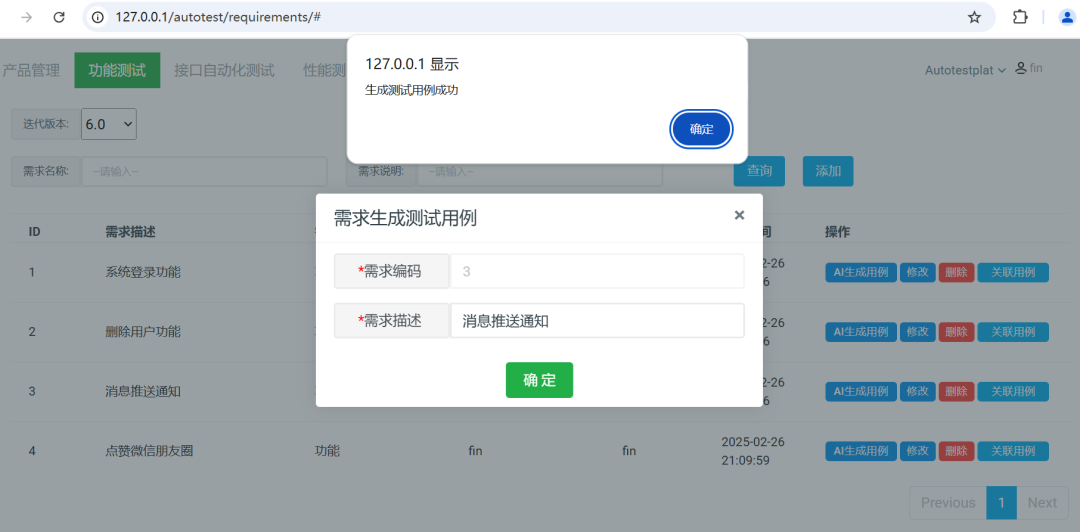The image size is (1080, 532).
Task: Reload the page with the refresh icon
Action: (59, 17)
